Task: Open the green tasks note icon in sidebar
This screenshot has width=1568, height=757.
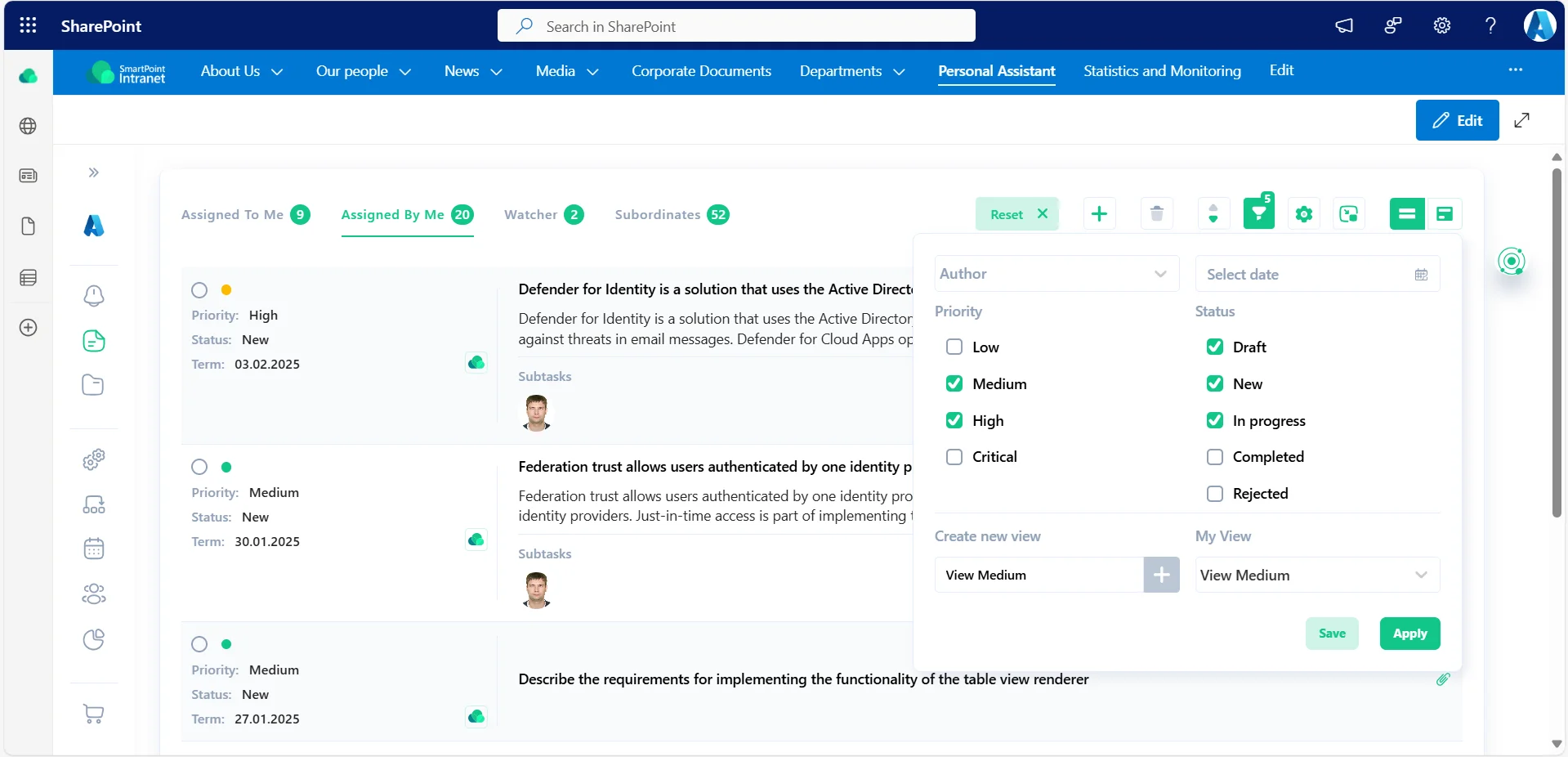Action: click(94, 341)
